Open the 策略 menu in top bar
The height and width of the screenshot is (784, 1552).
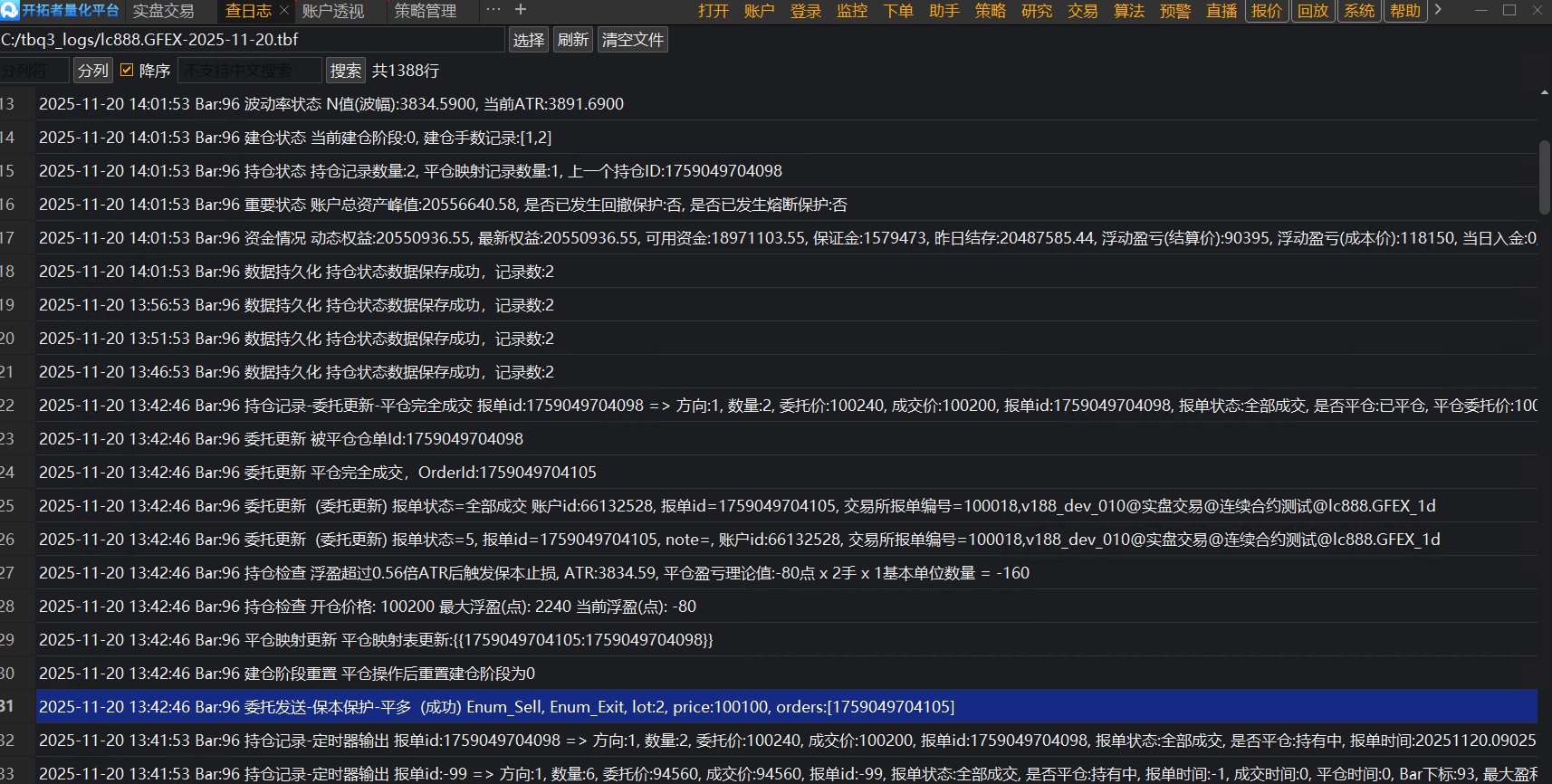click(x=990, y=11)
